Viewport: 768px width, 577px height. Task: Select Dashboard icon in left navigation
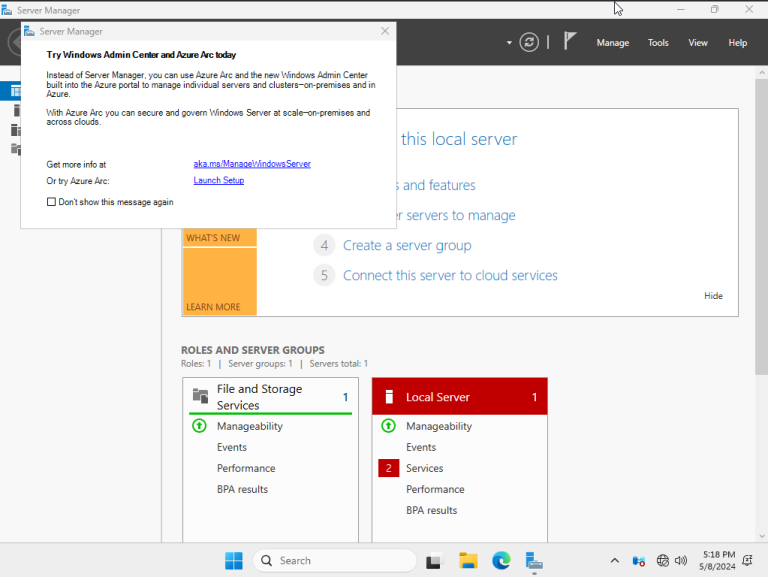click(16, 91)
